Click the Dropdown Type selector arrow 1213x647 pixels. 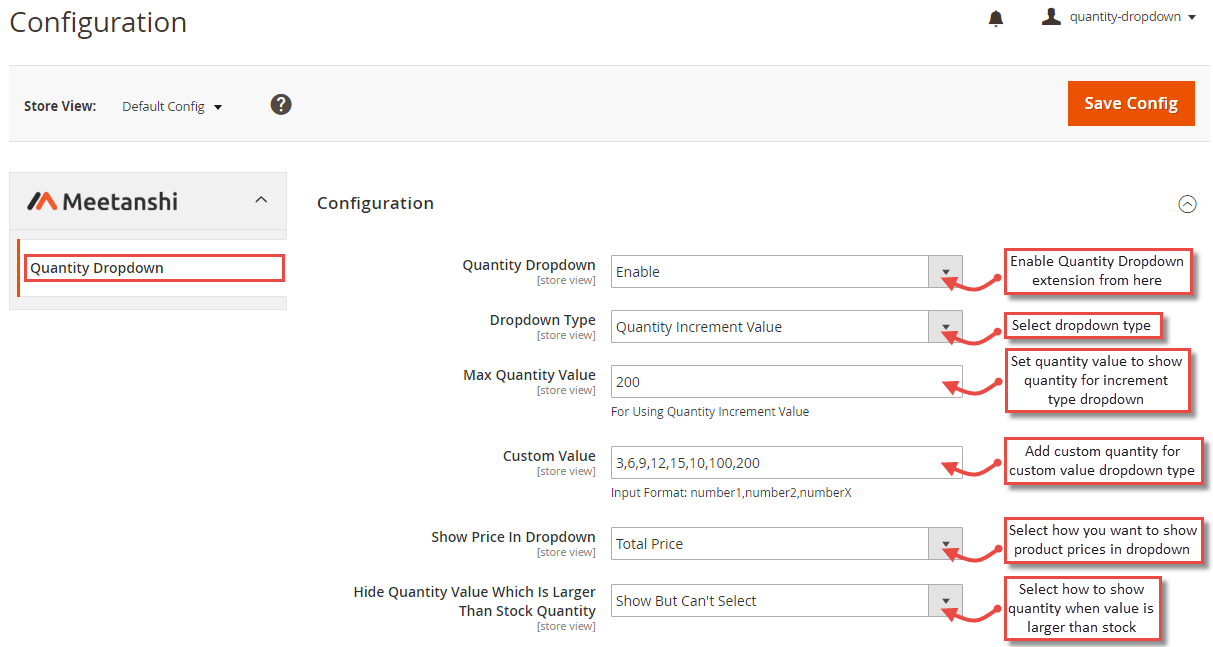tap(945, 326)
